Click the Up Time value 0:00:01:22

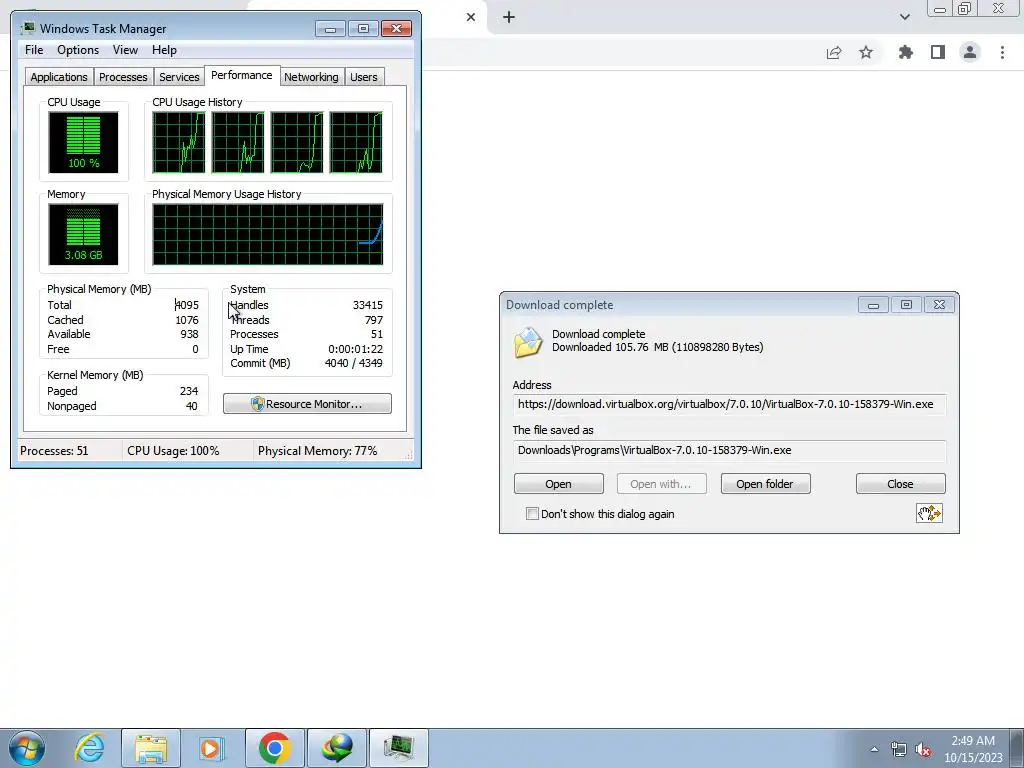[x=355, y=349]
